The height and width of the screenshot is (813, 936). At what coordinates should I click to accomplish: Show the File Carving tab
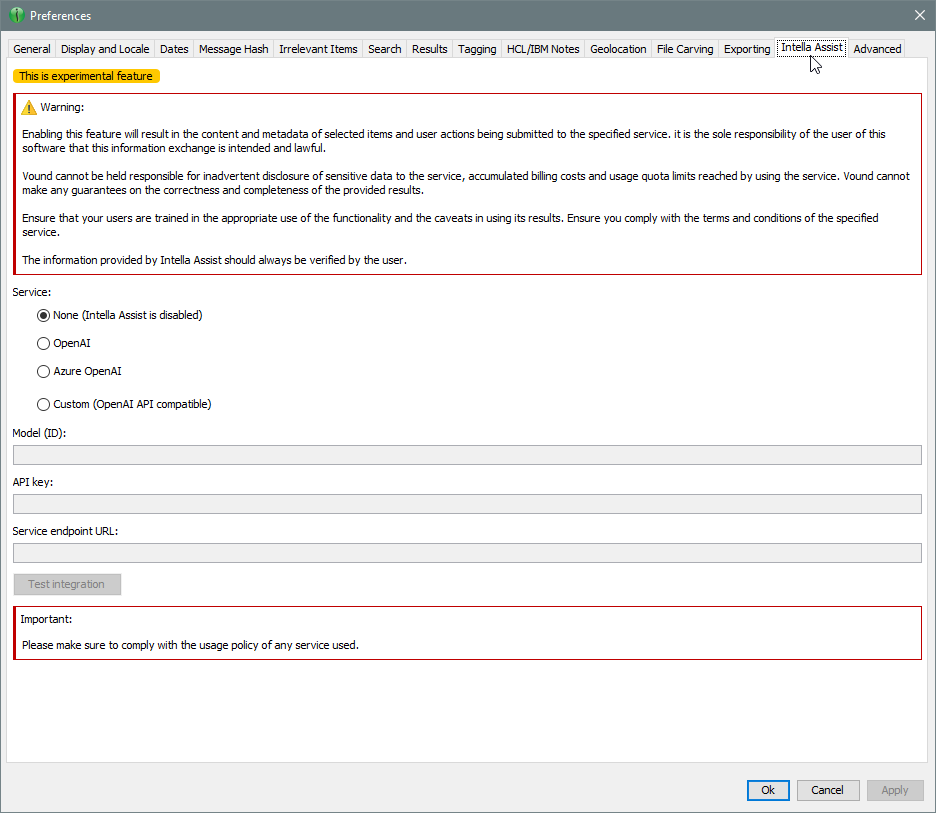(685, 49)
